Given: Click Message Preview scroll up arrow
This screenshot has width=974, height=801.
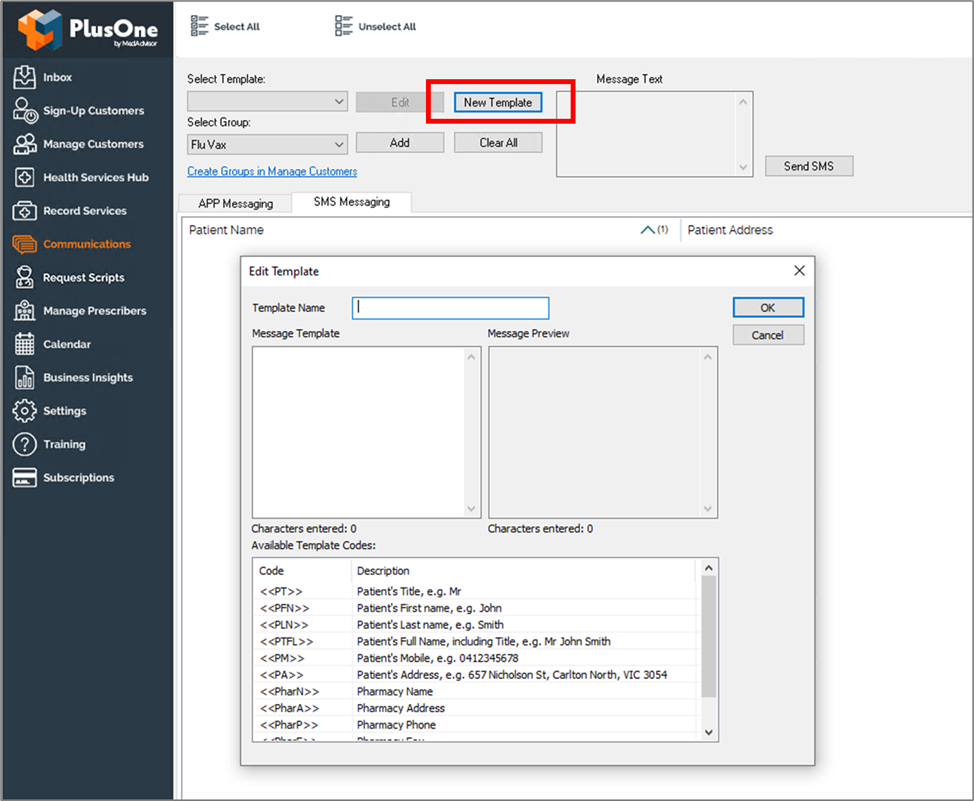Looking at the screenshot, I should click(708, 357).
